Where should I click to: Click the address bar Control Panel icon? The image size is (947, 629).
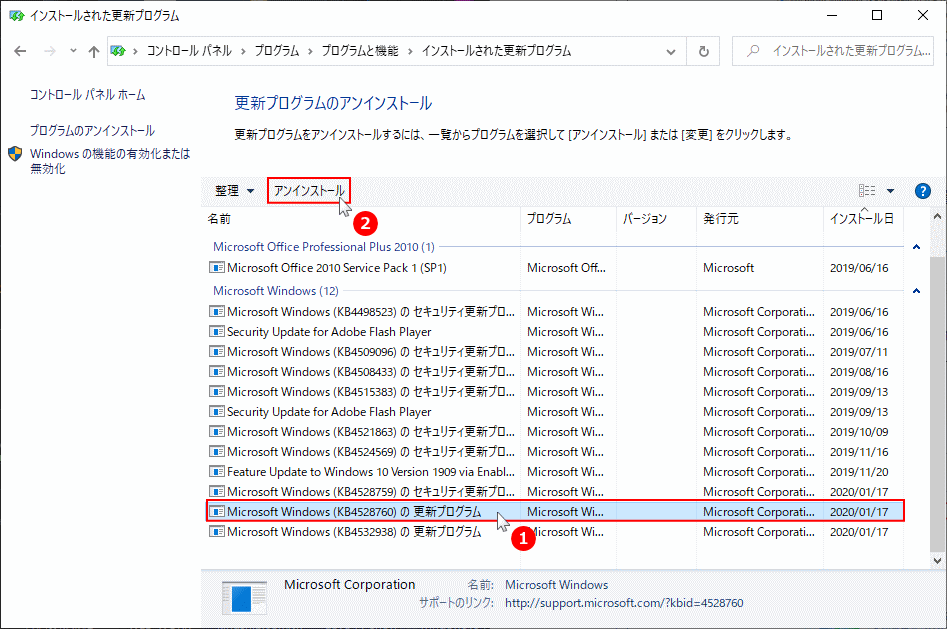118,51
